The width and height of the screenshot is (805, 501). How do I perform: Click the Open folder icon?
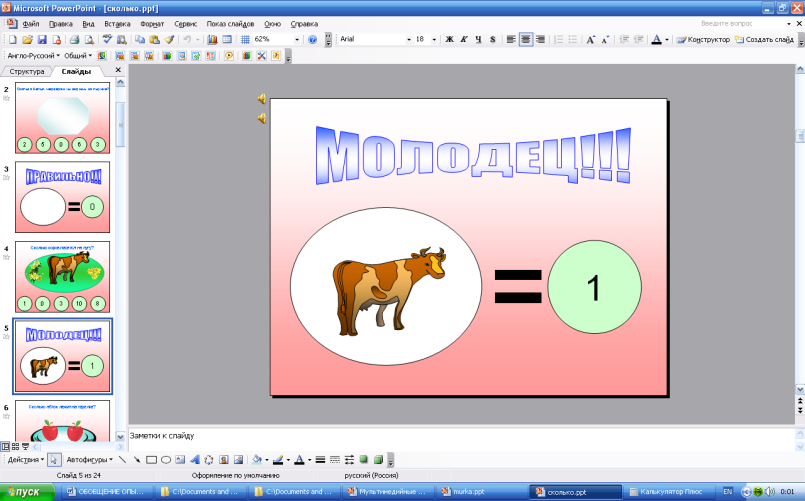(x=27, y=39)
